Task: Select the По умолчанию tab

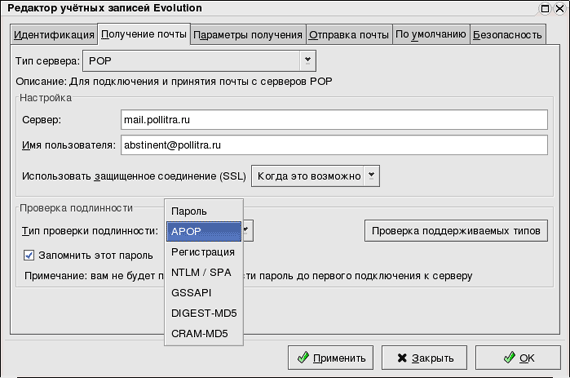Action: click(x=431, y=35)
